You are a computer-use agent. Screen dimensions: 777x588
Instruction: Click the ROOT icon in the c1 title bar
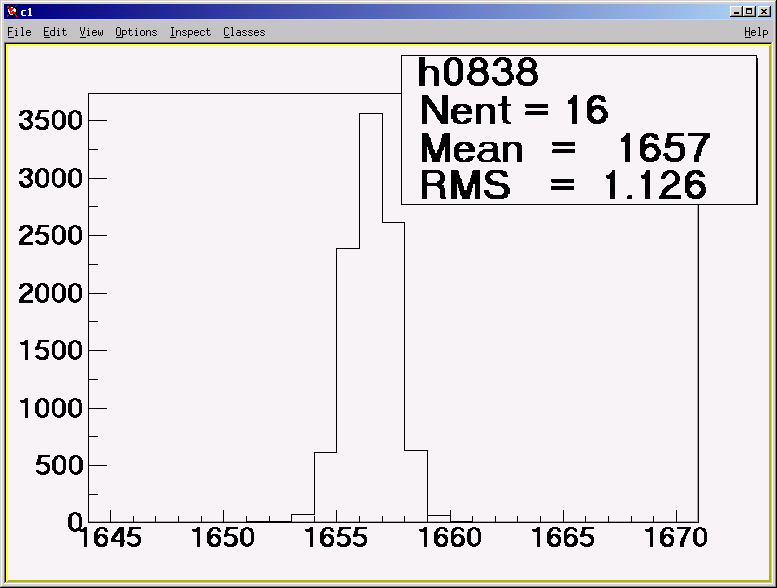(x=12, y=11)
